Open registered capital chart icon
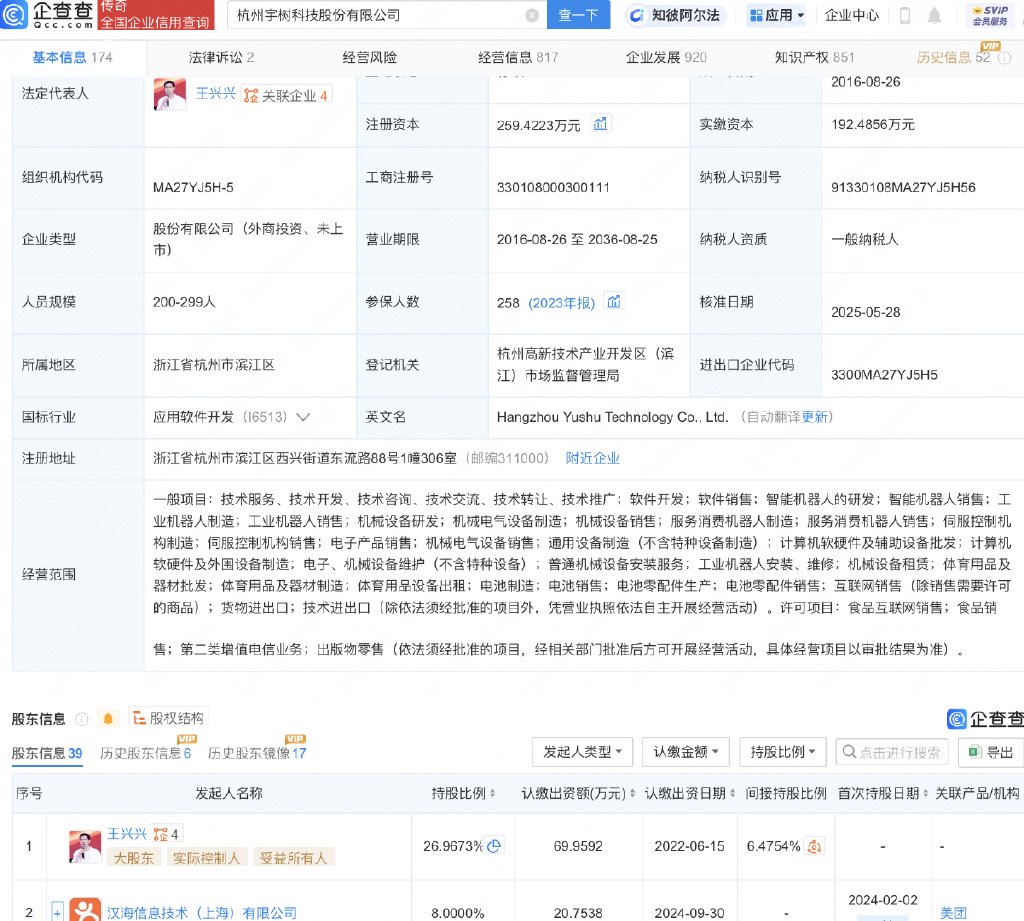This screenshot has height=921, width=1024. point(600,123)
